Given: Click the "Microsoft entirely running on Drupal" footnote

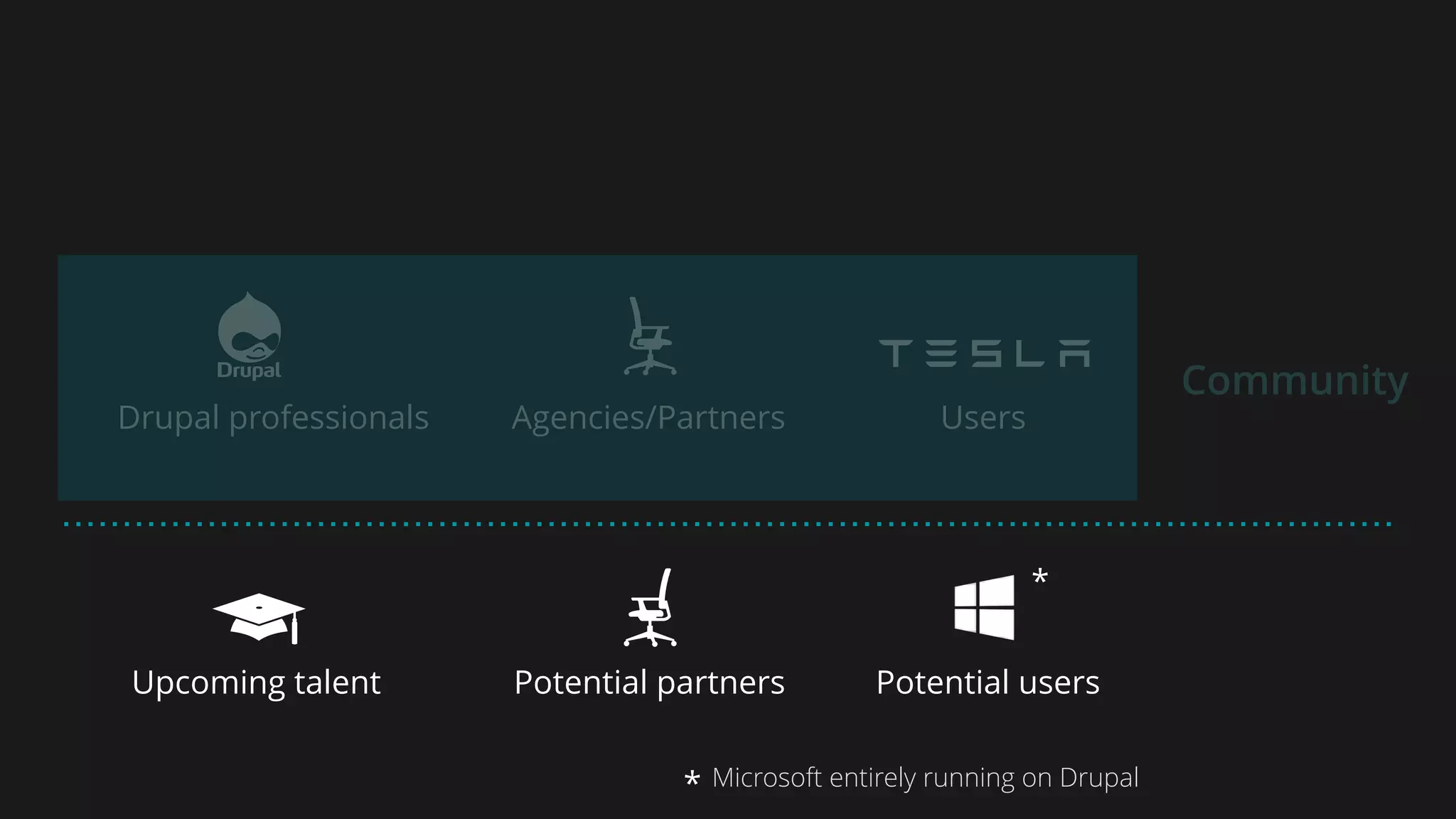Looking at the screenshot, I should (x=925, y=778).
